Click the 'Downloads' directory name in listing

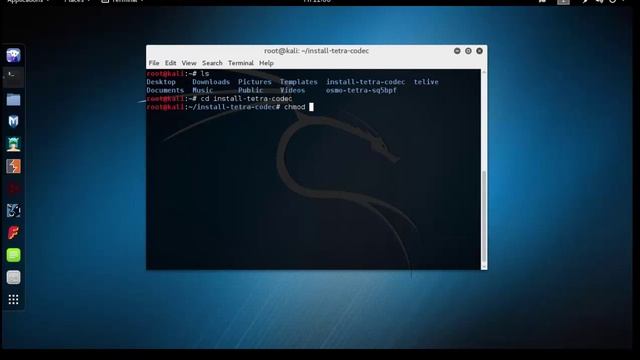211,82
